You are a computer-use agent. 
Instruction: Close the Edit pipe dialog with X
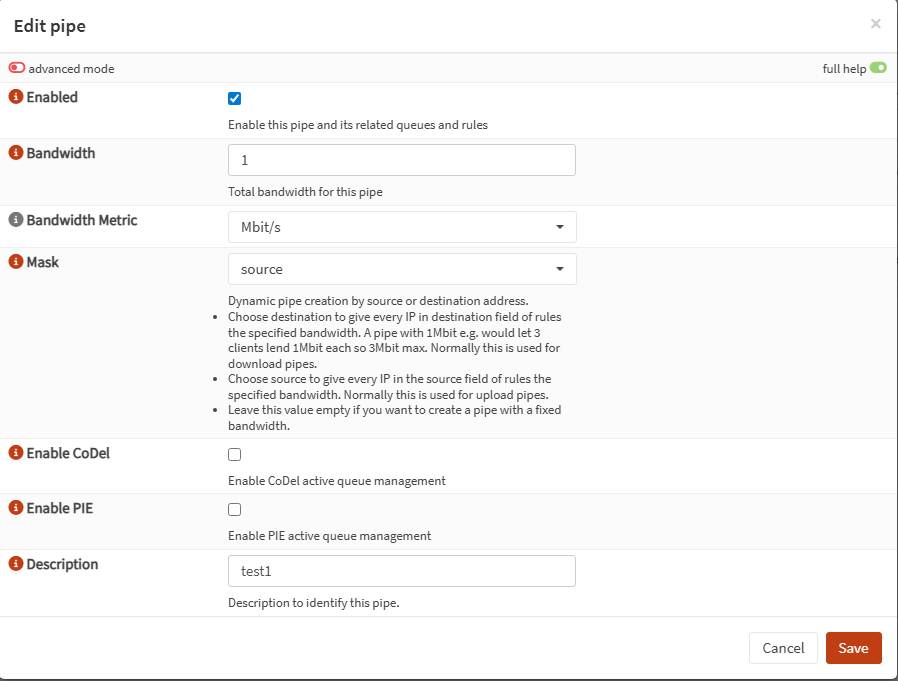click(875, 24)
